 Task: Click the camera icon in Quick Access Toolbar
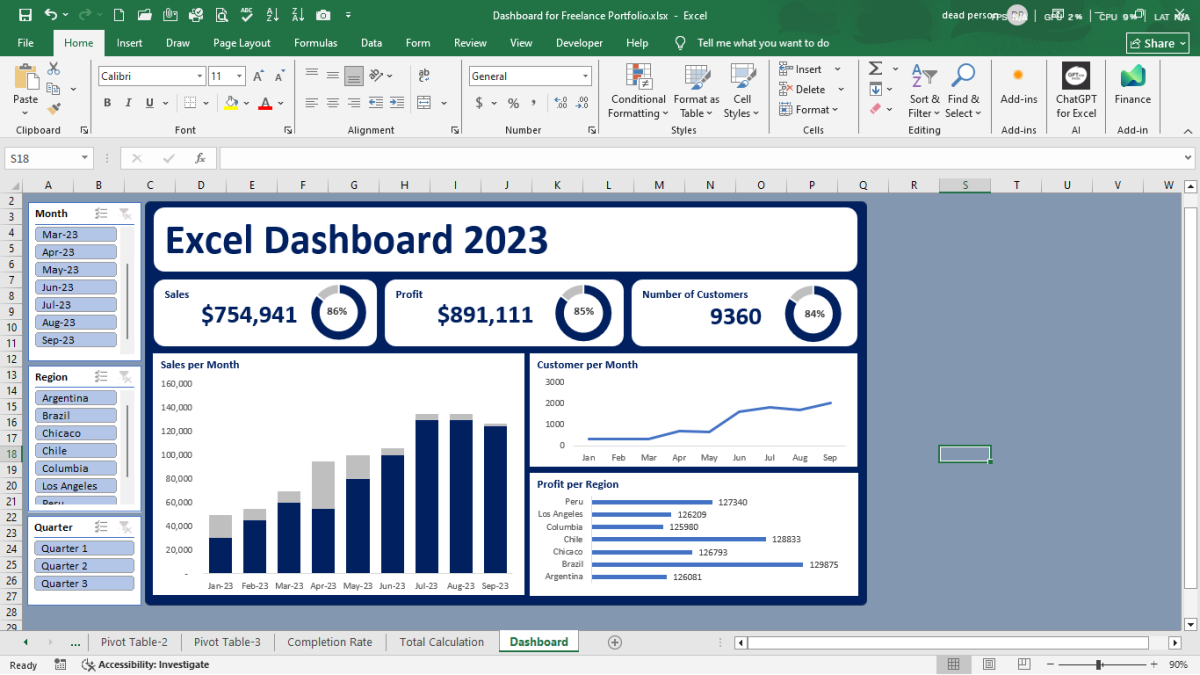point(322,15)
